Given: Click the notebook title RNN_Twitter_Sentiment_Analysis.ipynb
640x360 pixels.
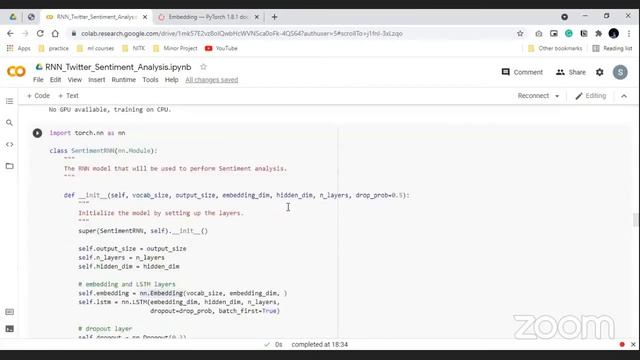Looking at the screenshot, I should pyautogui.click(x=118, y=67).
